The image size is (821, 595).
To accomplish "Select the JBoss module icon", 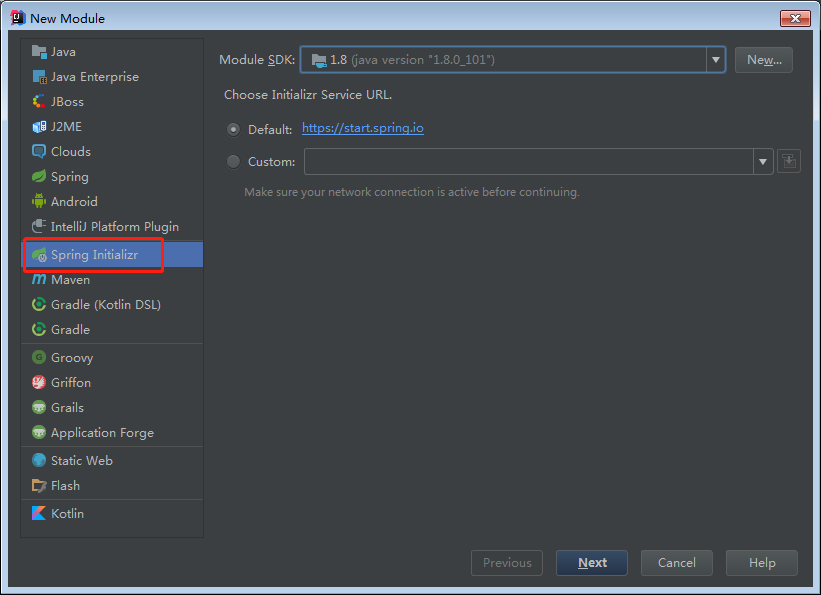I will [x=39, y=102].
